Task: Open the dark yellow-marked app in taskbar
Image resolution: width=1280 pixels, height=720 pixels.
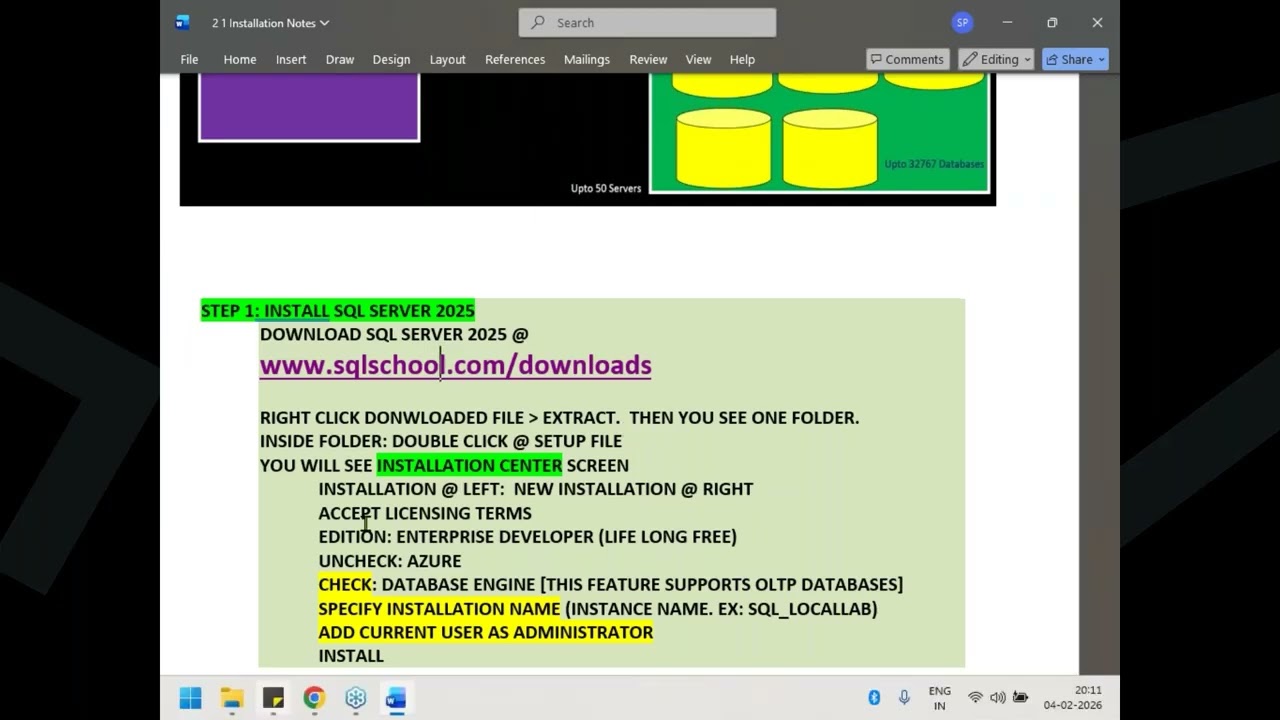Action: tap(273, 698)
